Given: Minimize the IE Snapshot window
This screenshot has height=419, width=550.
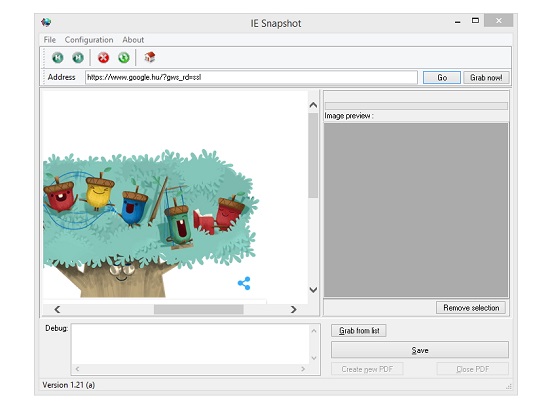Looking at the screenshot, I should coord(457,21).
